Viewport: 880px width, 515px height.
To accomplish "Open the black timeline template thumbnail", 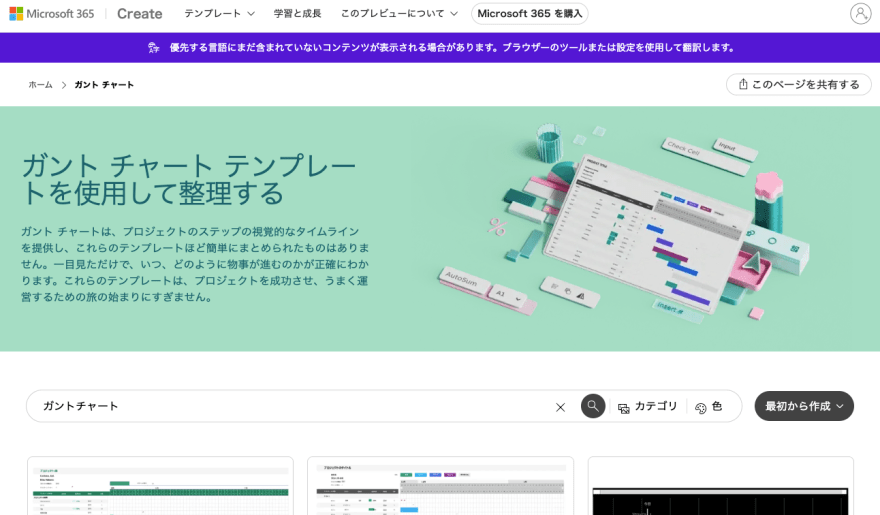I will click(x=721, y=486).
